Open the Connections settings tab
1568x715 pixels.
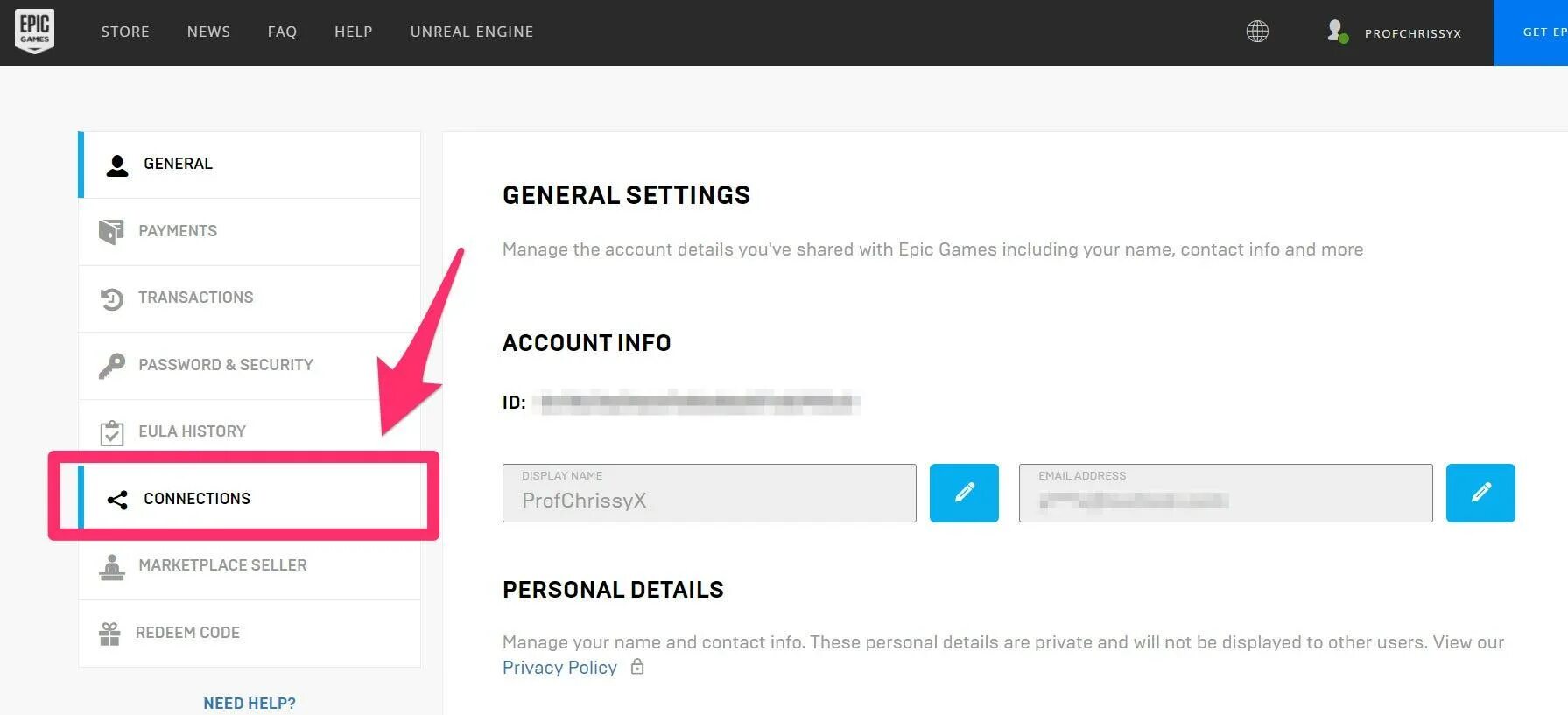click(197, 498)
